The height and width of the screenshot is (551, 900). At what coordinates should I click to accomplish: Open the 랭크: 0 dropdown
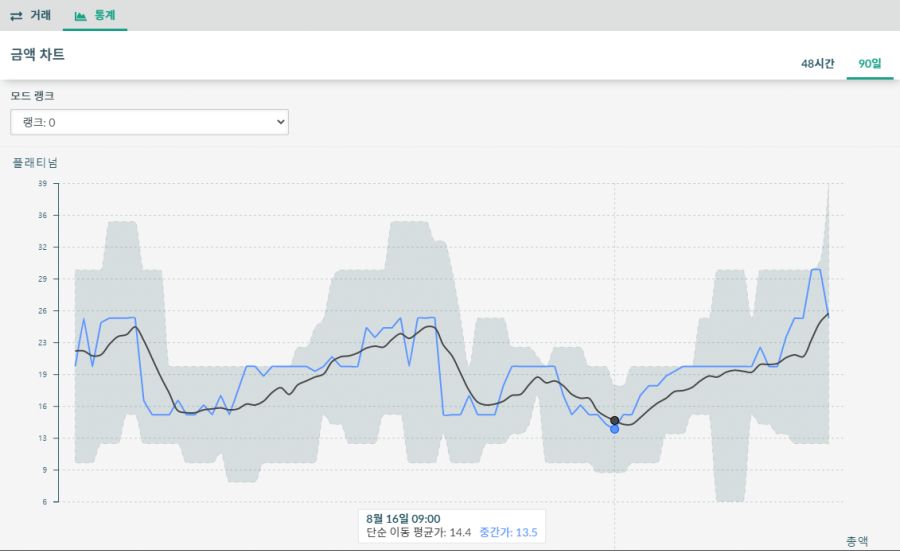pos(149,122)
